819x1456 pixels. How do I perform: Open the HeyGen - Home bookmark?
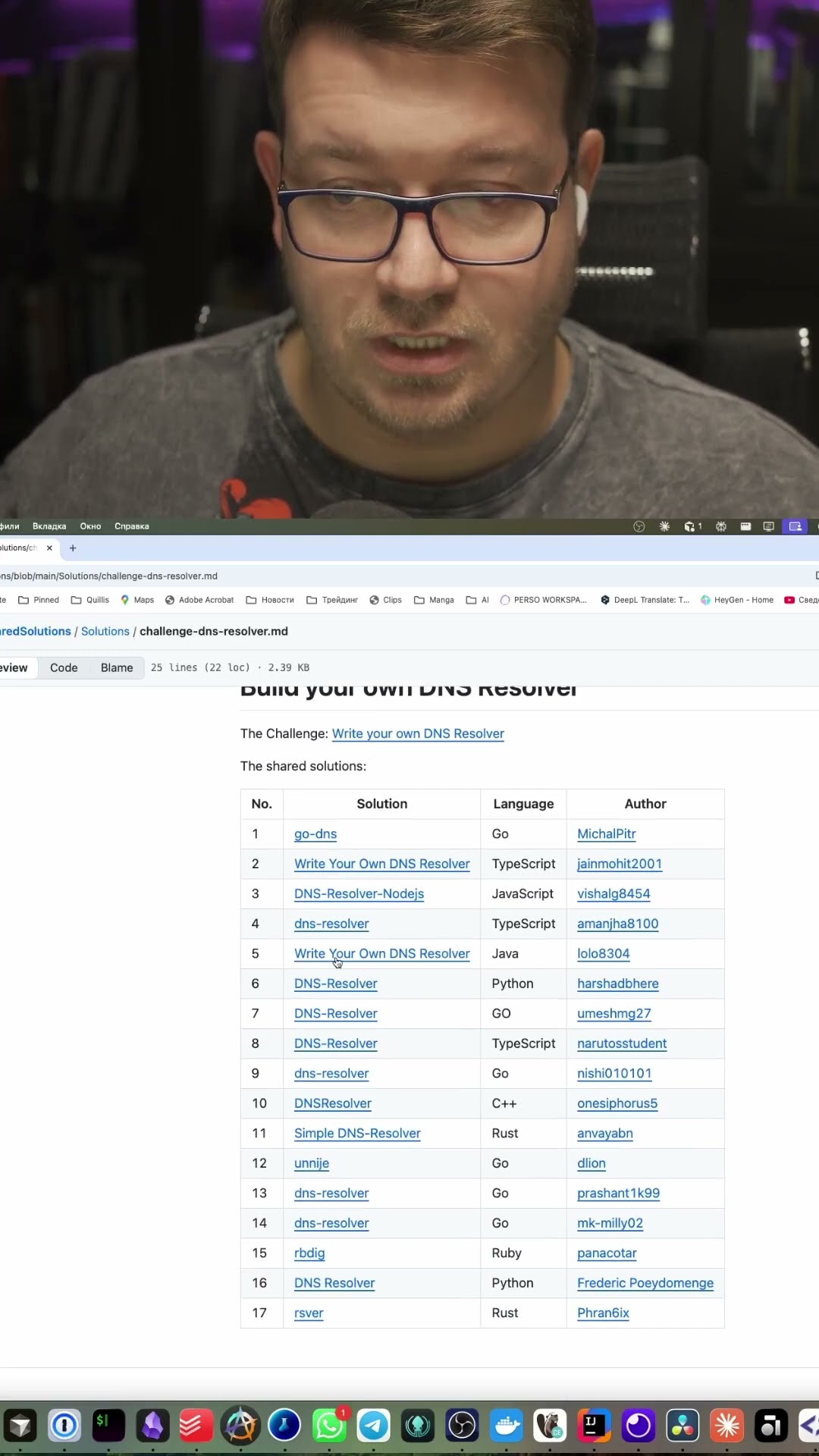(737, 600)
